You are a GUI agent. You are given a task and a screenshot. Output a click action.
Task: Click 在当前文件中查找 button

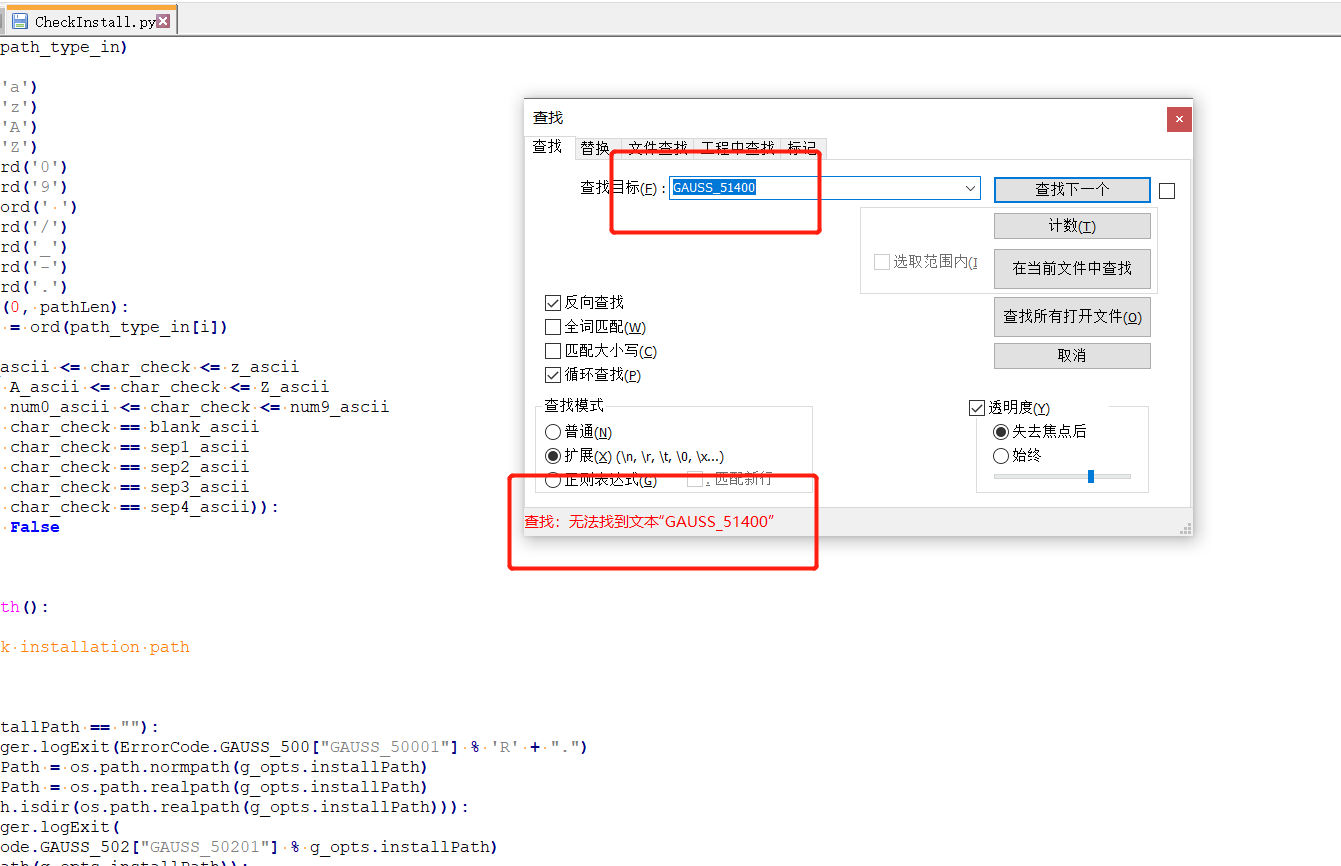coord(1072,268)
